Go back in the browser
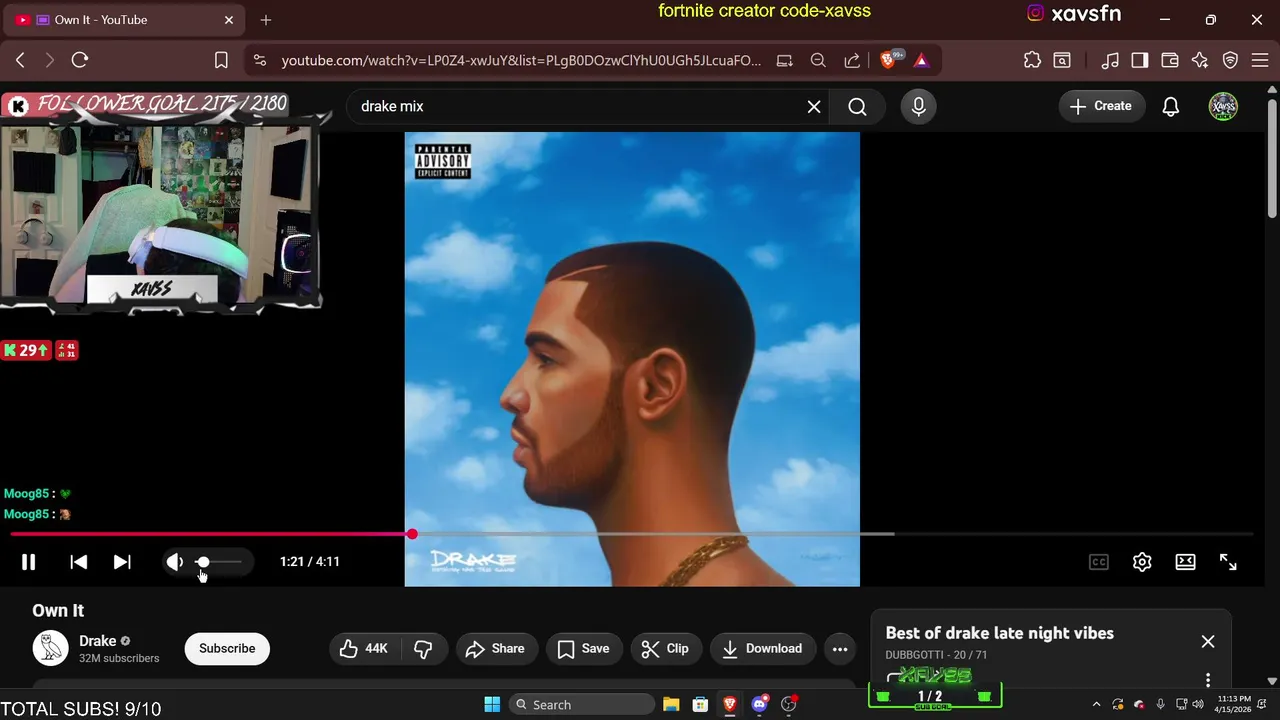 coord(20,60)
